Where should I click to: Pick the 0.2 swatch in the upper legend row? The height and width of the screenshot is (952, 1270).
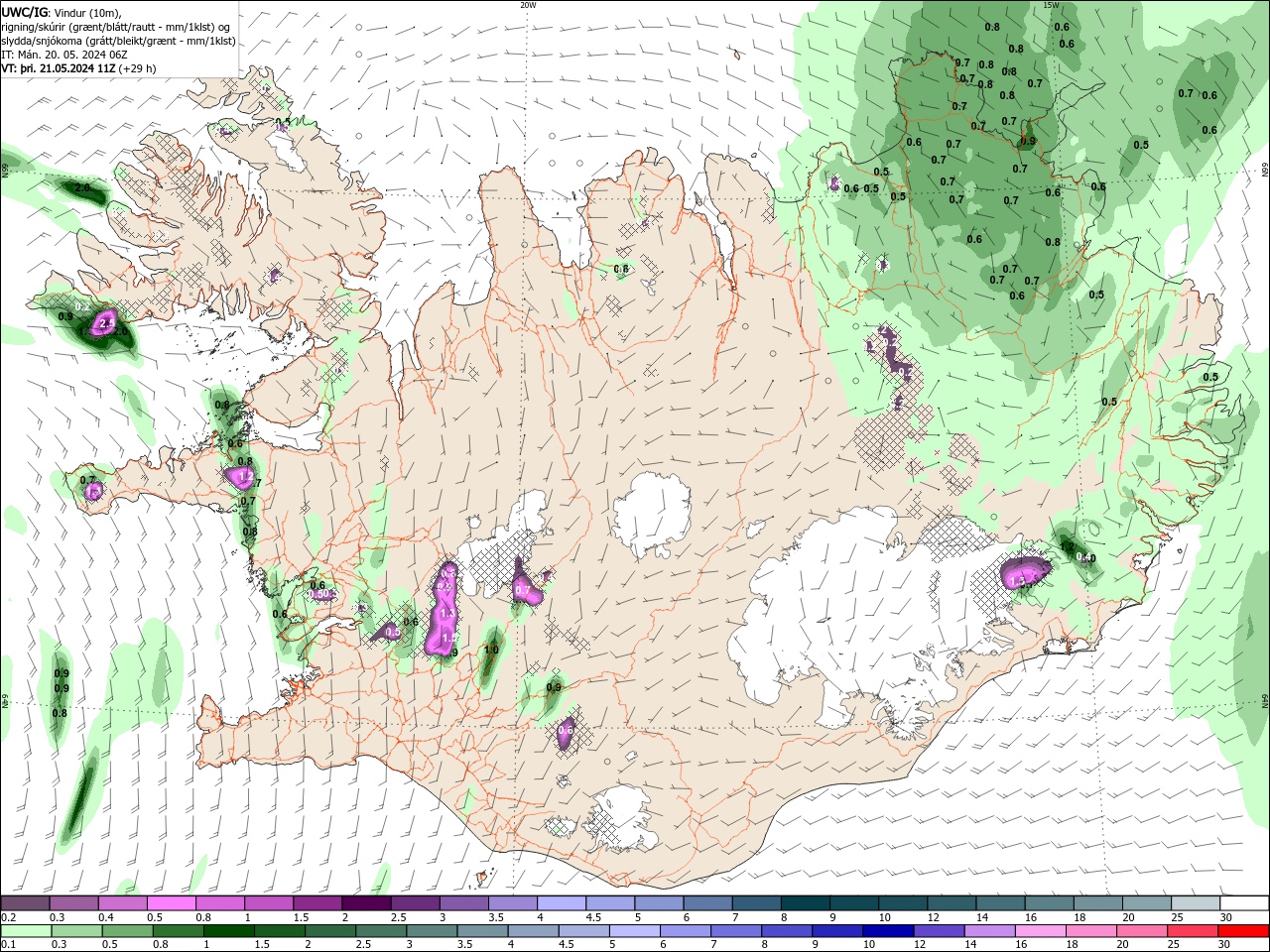coord(25,902)
